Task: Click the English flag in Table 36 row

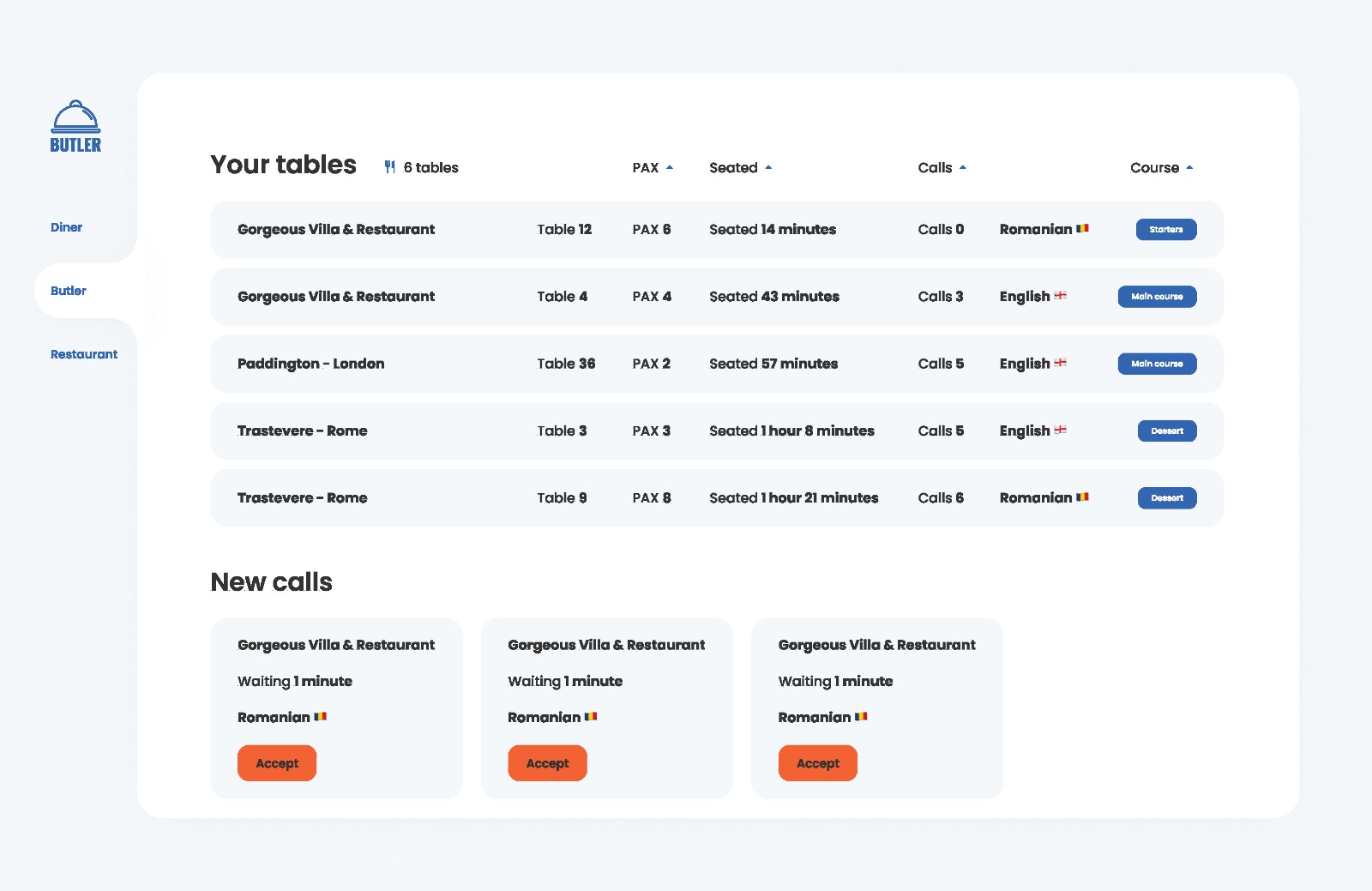Action: click(x=1060, y=363)
